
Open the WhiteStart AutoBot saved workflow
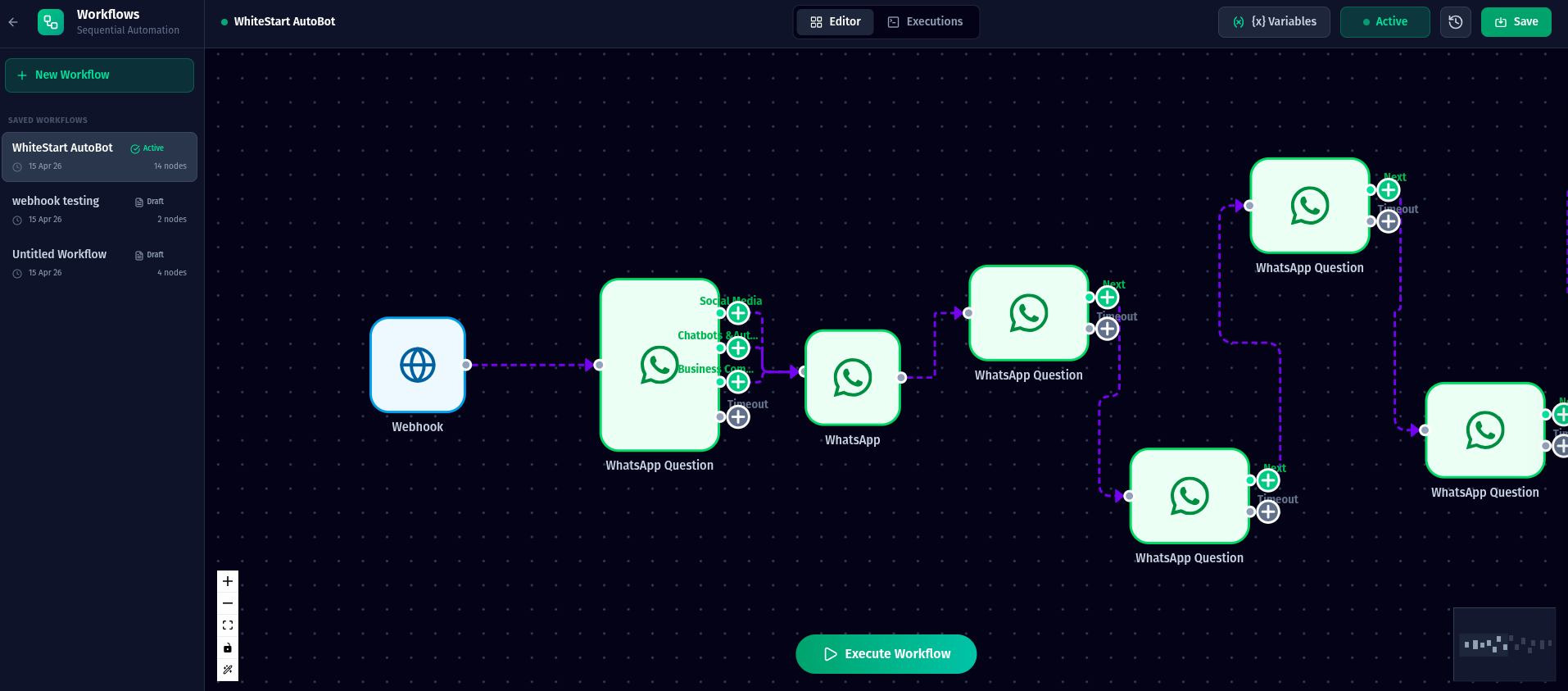coord(99,157)
